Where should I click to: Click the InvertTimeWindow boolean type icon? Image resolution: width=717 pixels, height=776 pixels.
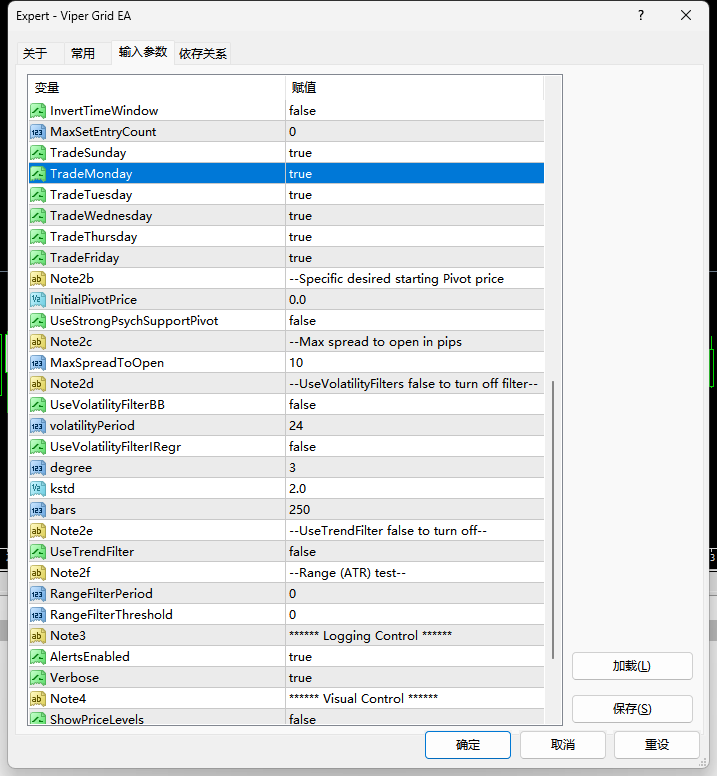(x=38, y=110)
